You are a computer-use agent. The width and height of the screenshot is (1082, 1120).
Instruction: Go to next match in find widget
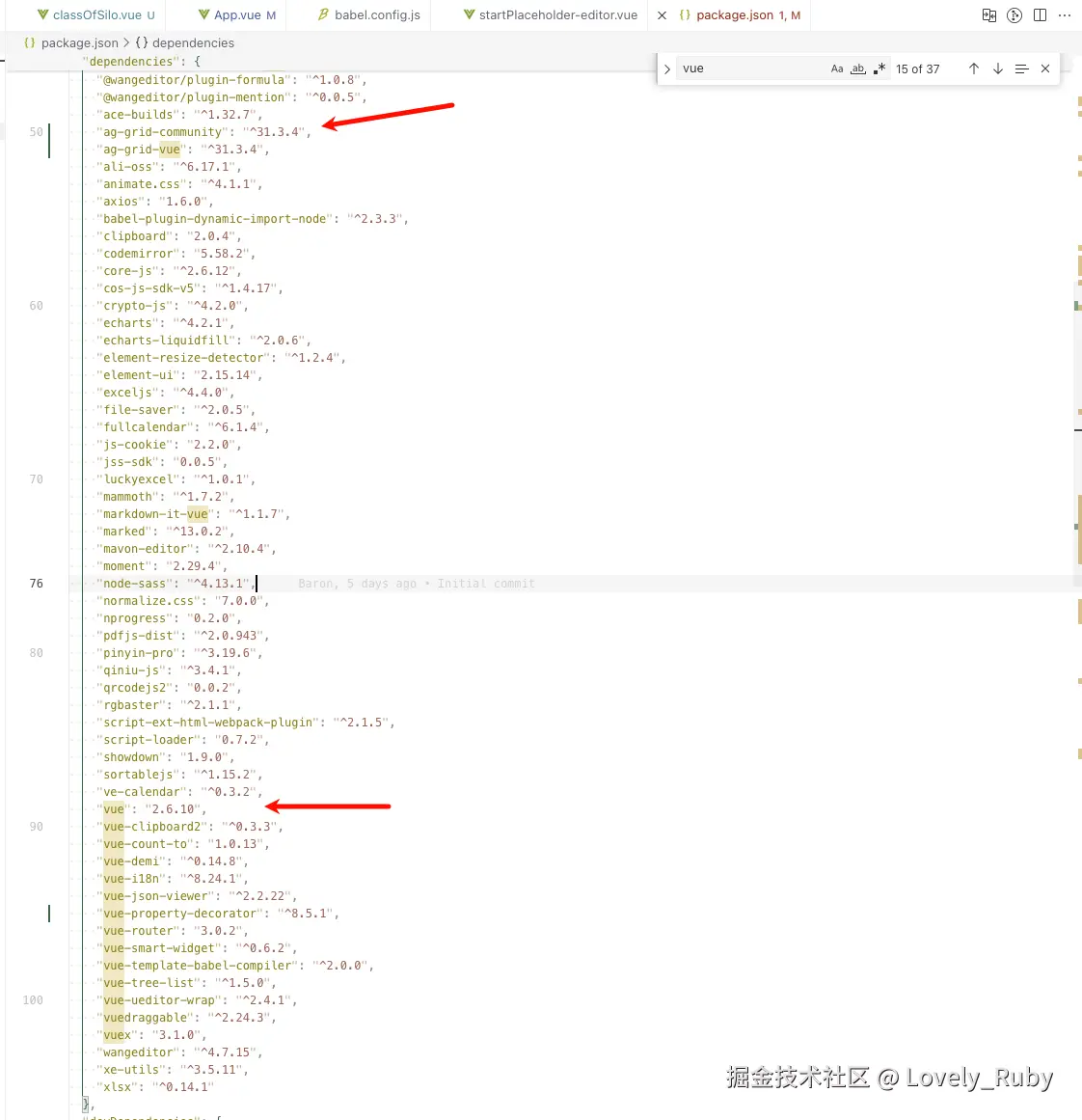click(x=998, y=68)
